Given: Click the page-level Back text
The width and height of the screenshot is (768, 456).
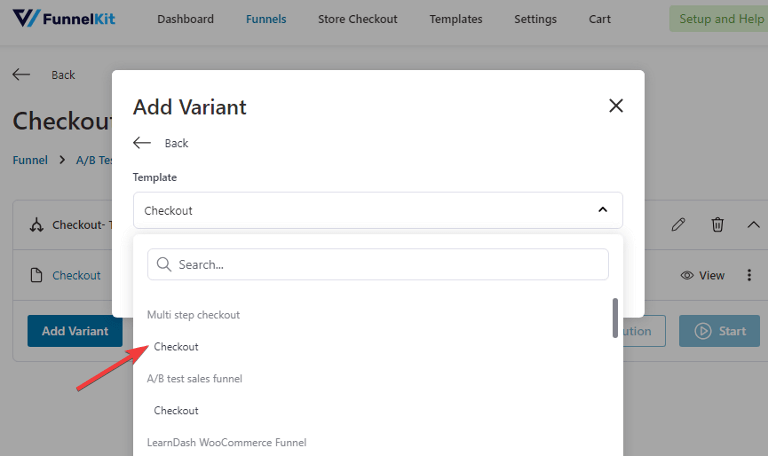Looking at the screenshot, I should click(x=63, y=75).
